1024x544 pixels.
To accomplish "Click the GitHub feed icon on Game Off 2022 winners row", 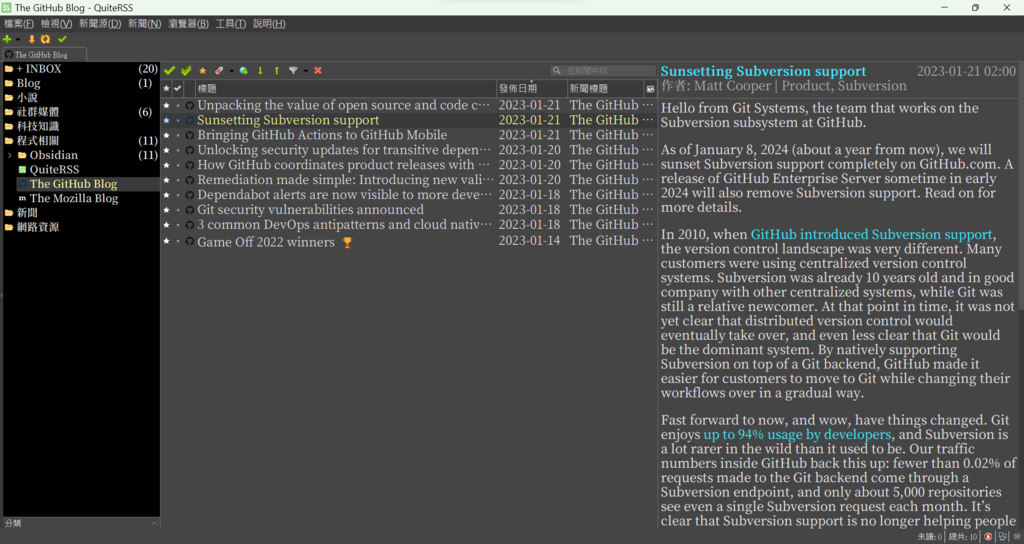I will 190,241.
